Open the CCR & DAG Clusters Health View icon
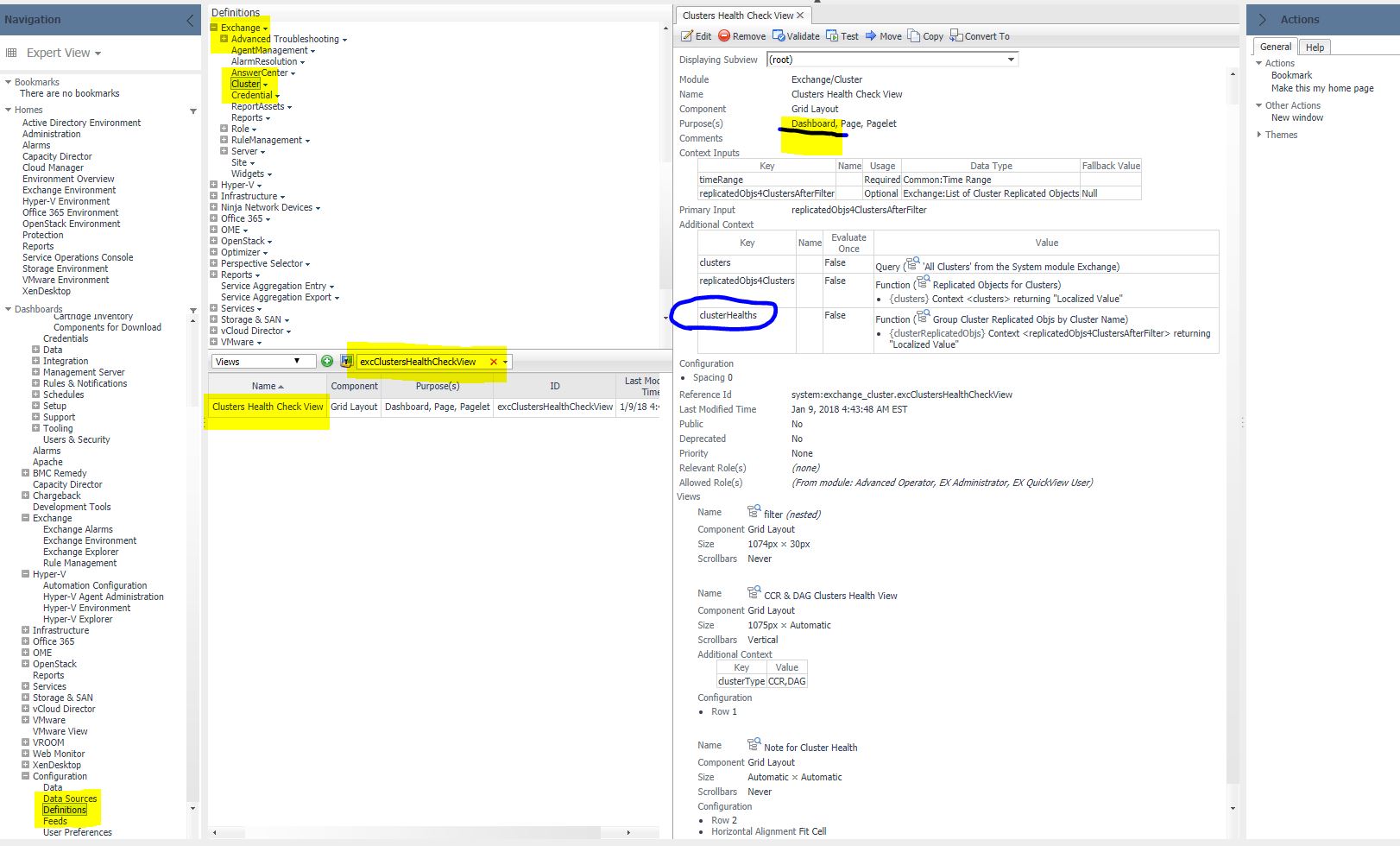The height and width of the screenshot is (846, 1400). tap(754, 592)
